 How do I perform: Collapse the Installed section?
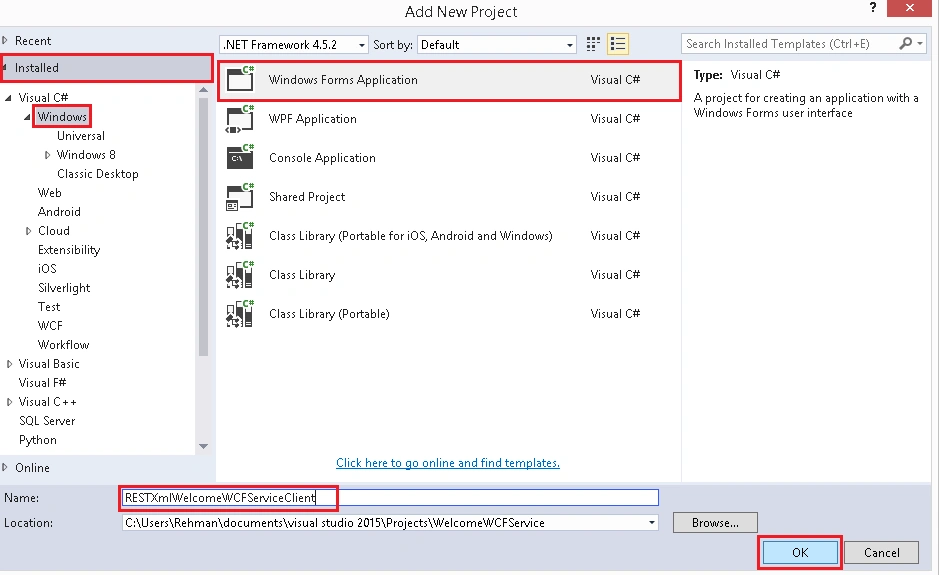point(5,67)
